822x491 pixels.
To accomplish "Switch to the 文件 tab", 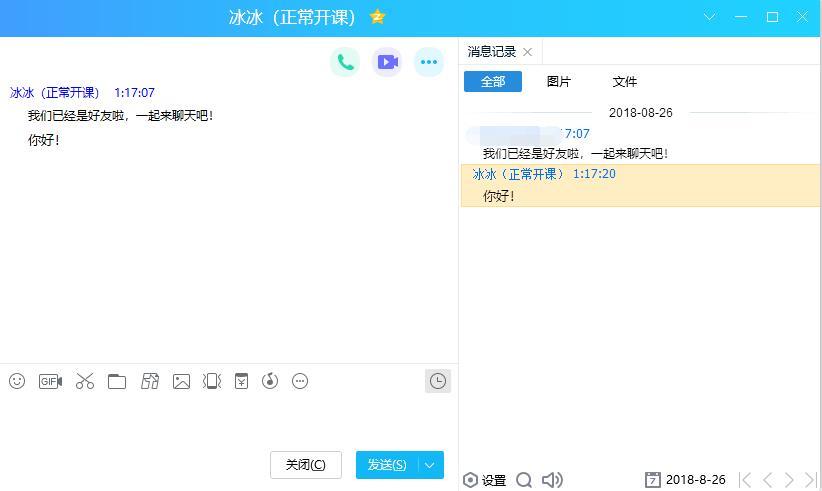I will tap(625, 82).
